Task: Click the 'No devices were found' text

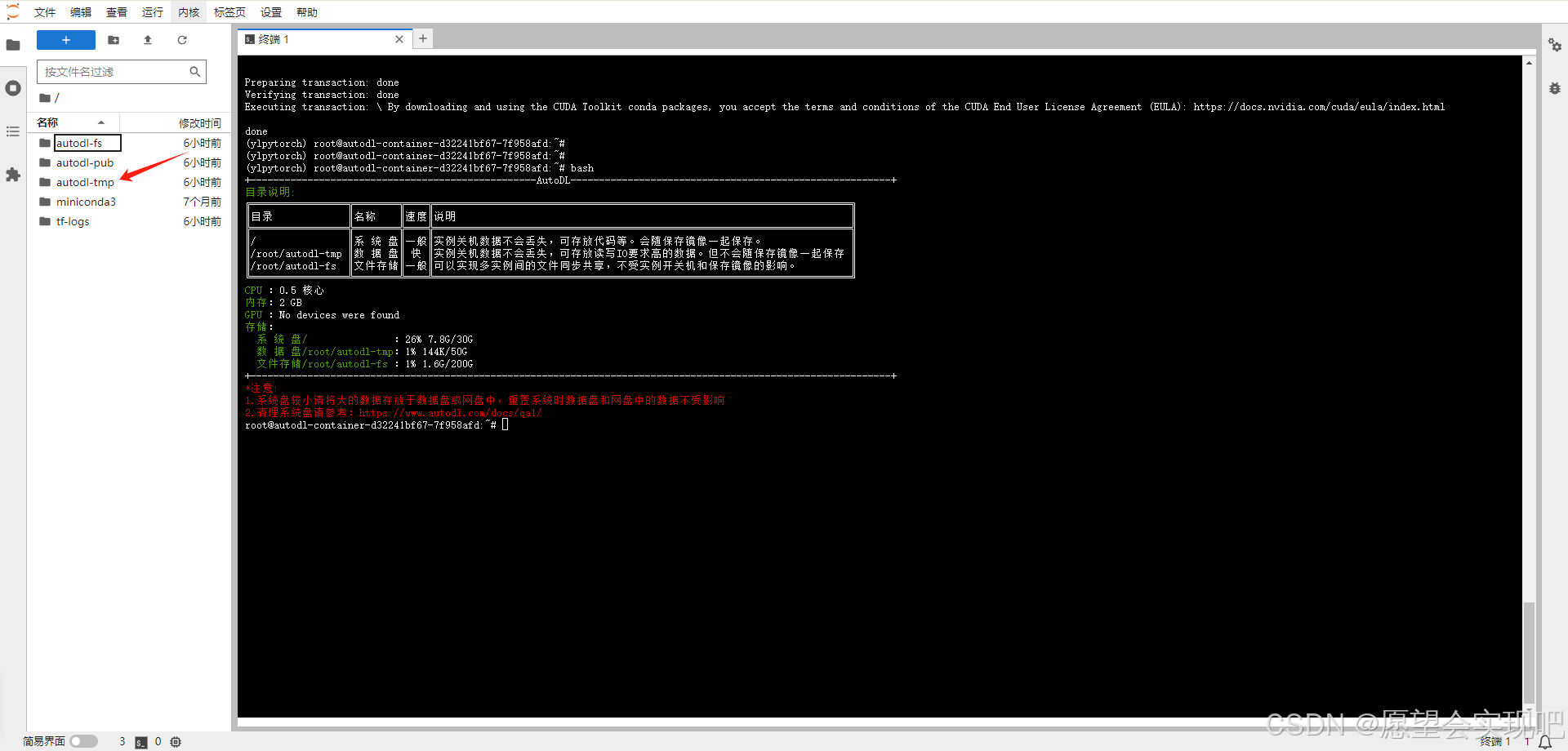Action: (339, 315)
